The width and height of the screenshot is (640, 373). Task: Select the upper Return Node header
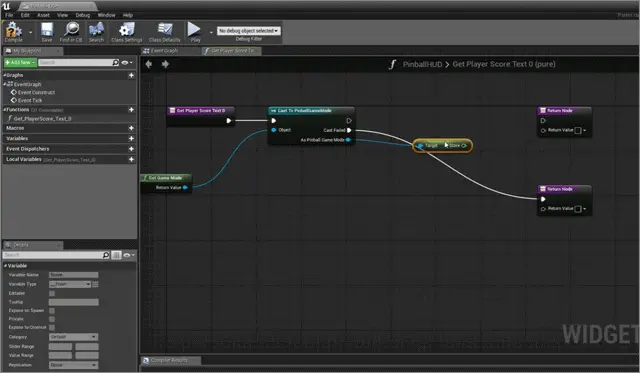pos(564,111)
